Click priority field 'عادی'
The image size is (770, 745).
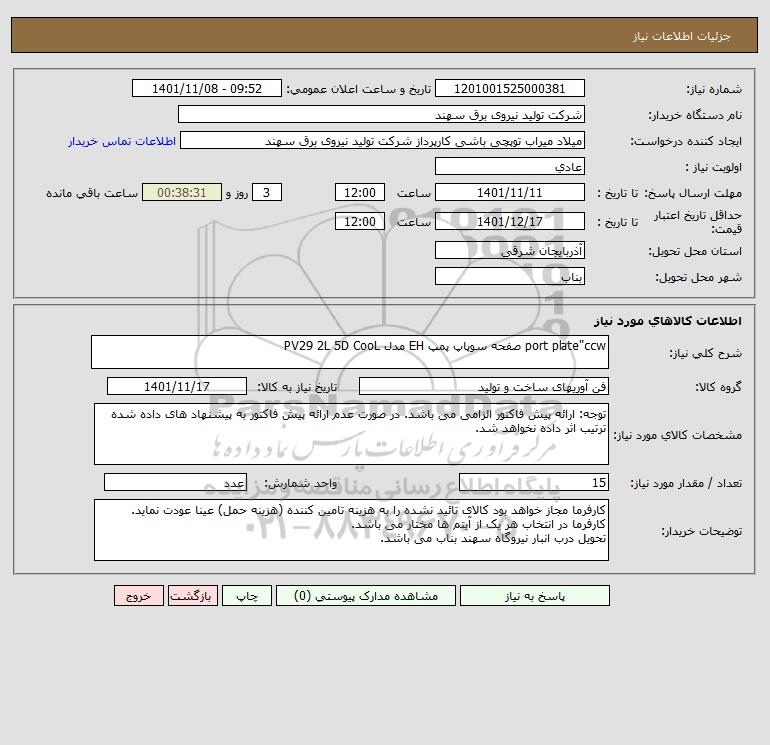pyautogui.click(x=510, y=166)
